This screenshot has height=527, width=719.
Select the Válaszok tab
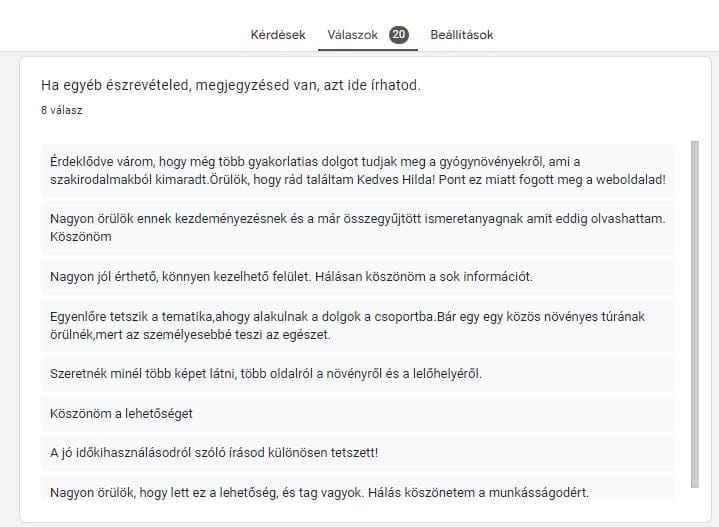353,34
